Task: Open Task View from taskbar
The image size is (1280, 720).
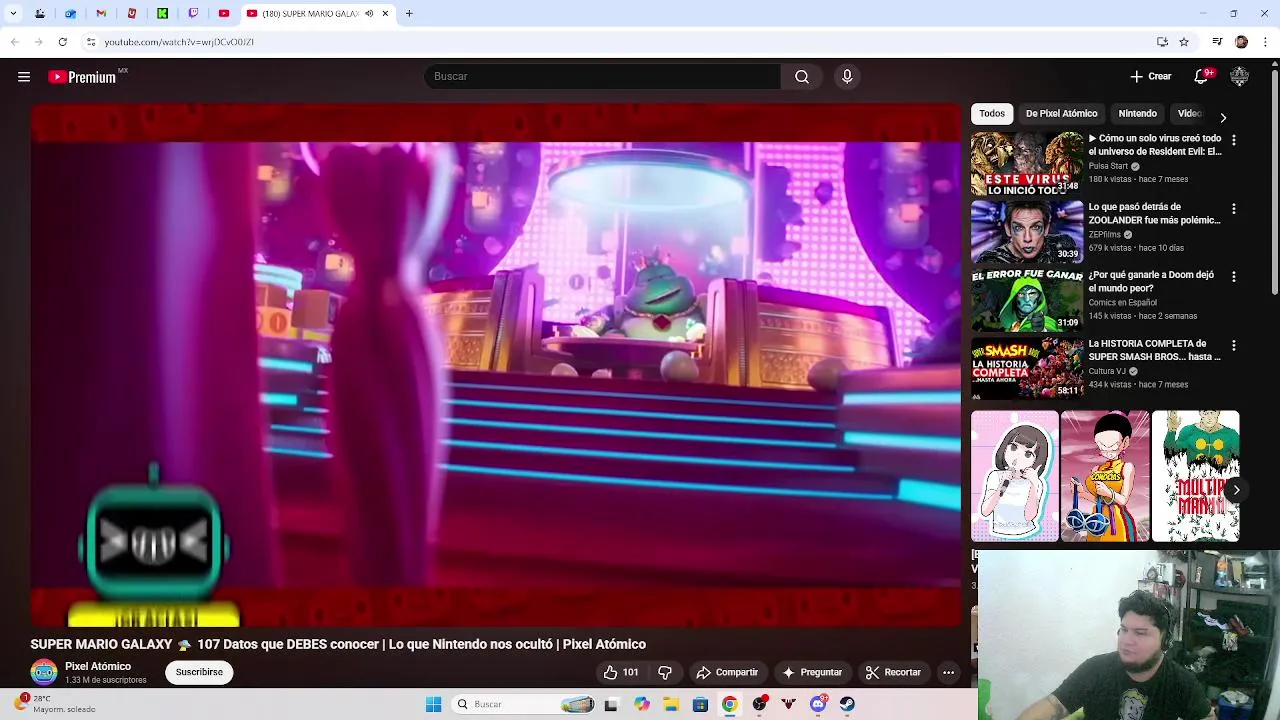Action: 611,704
